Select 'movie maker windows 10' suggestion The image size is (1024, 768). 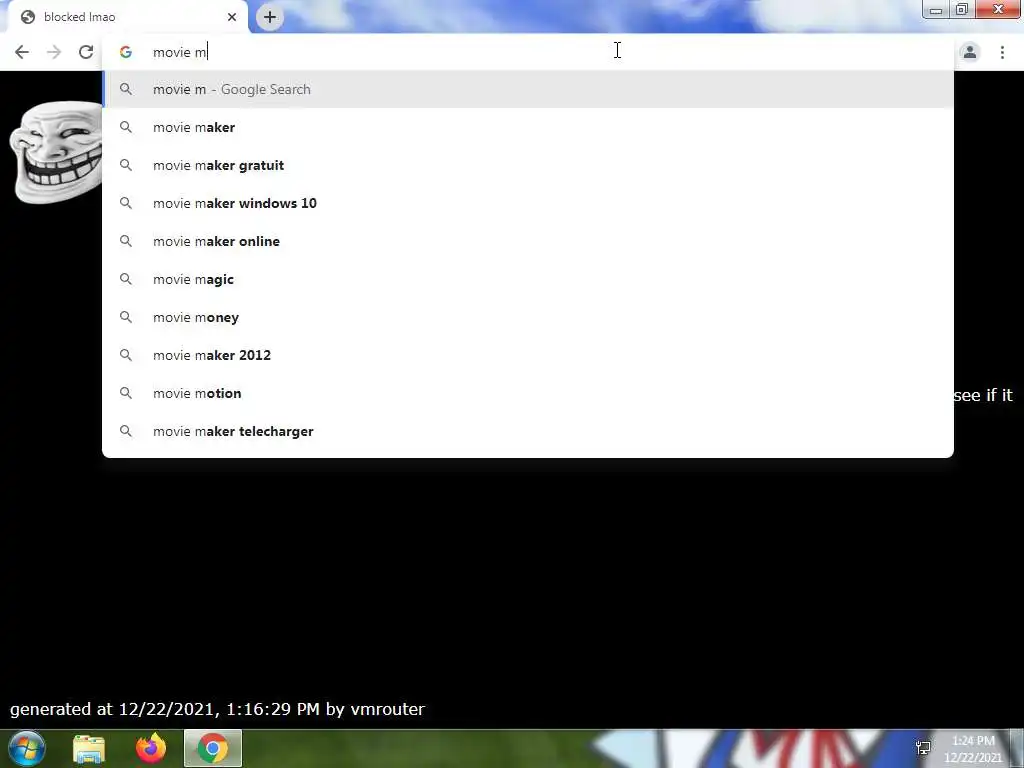coord(528,203)
